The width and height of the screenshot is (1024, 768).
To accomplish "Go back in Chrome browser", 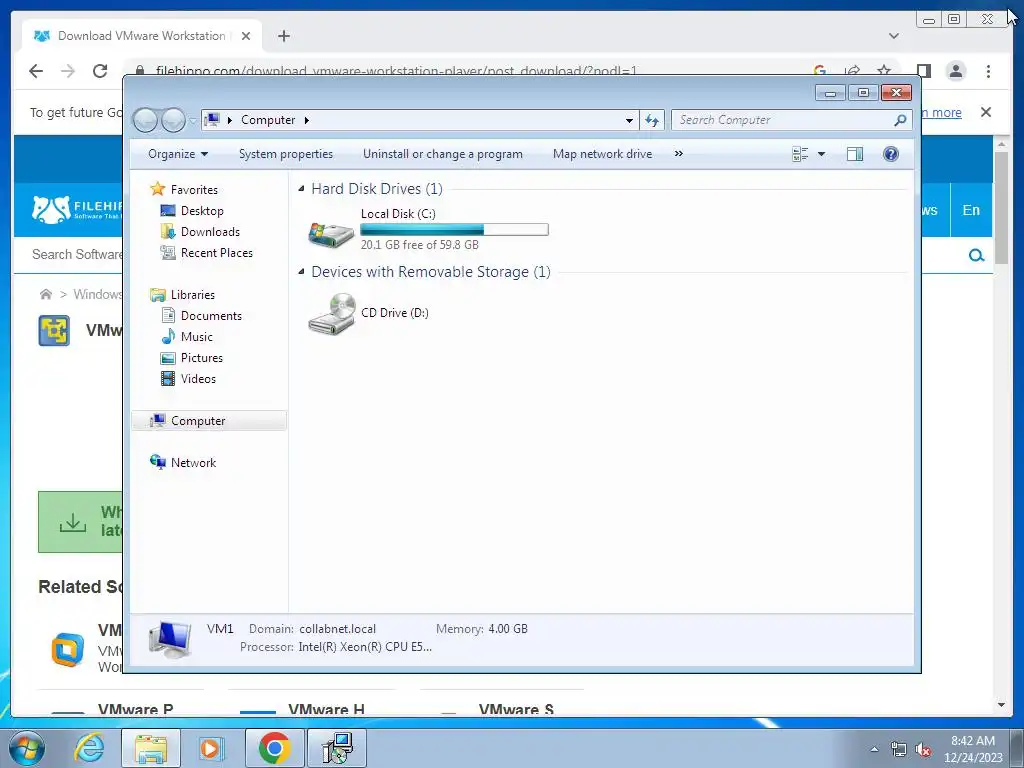I will [x=36, y=71].
